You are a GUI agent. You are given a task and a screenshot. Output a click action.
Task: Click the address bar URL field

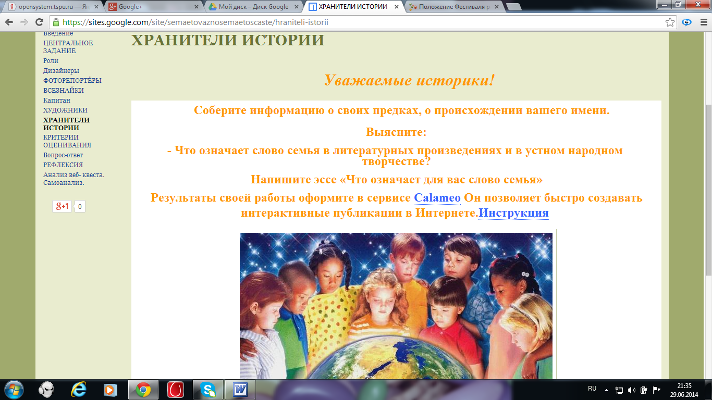click(x=361, y=22)
